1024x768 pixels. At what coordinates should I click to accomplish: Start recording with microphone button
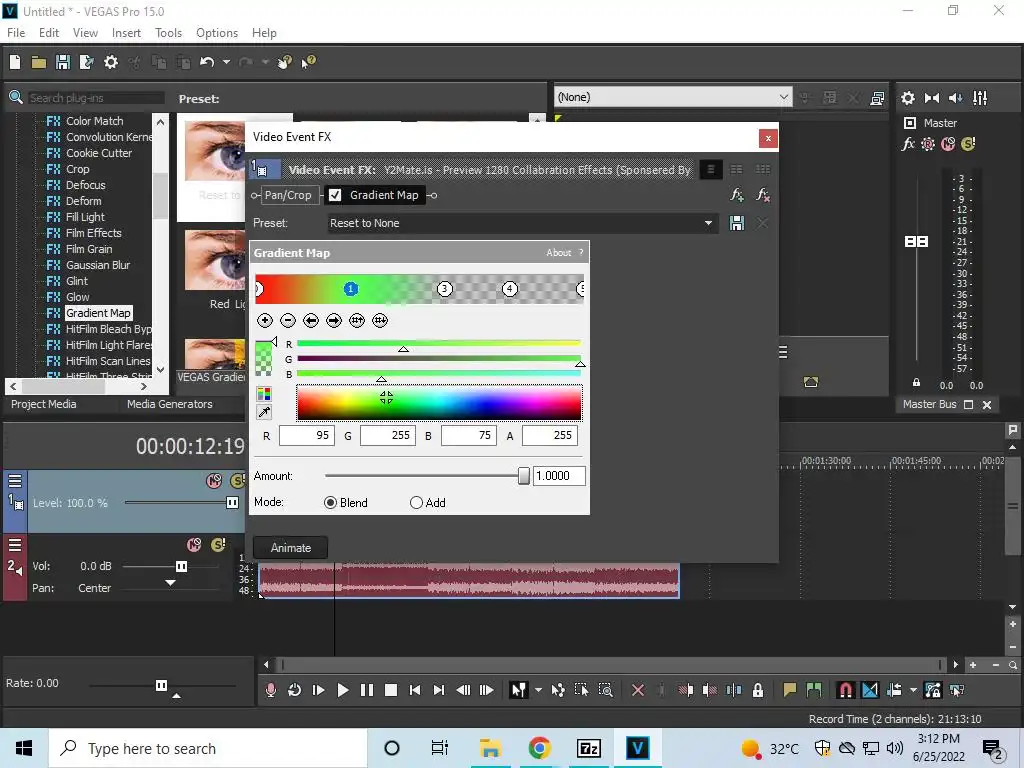(270, 690)
